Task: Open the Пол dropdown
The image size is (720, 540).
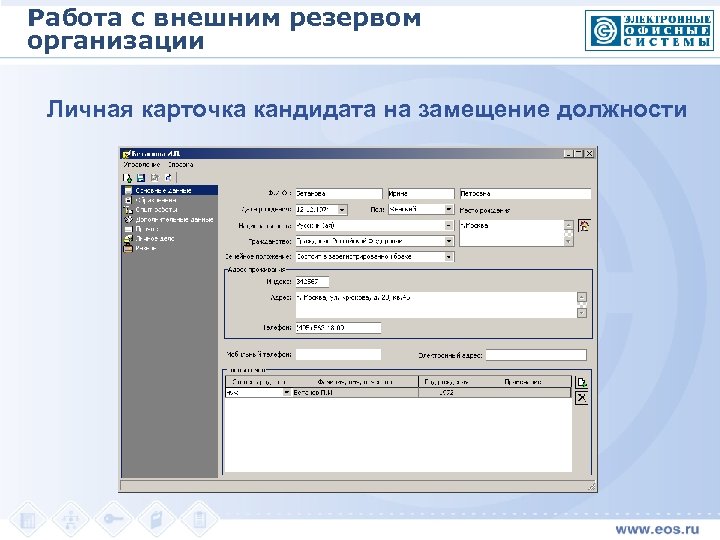Action: pos(449,209)
